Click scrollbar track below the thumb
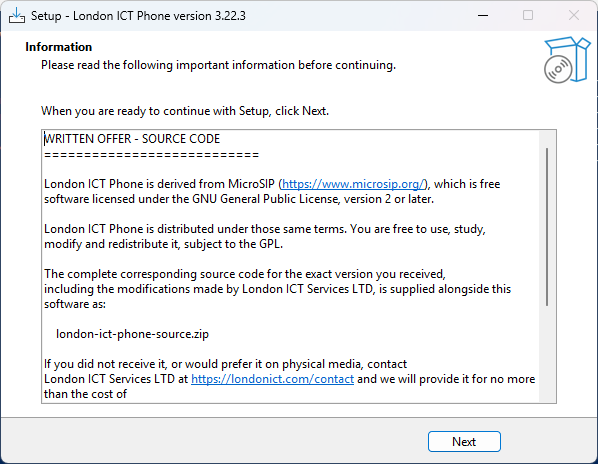Image resolution: width=598 pixels, height=464 pixels. click(547, 353)
